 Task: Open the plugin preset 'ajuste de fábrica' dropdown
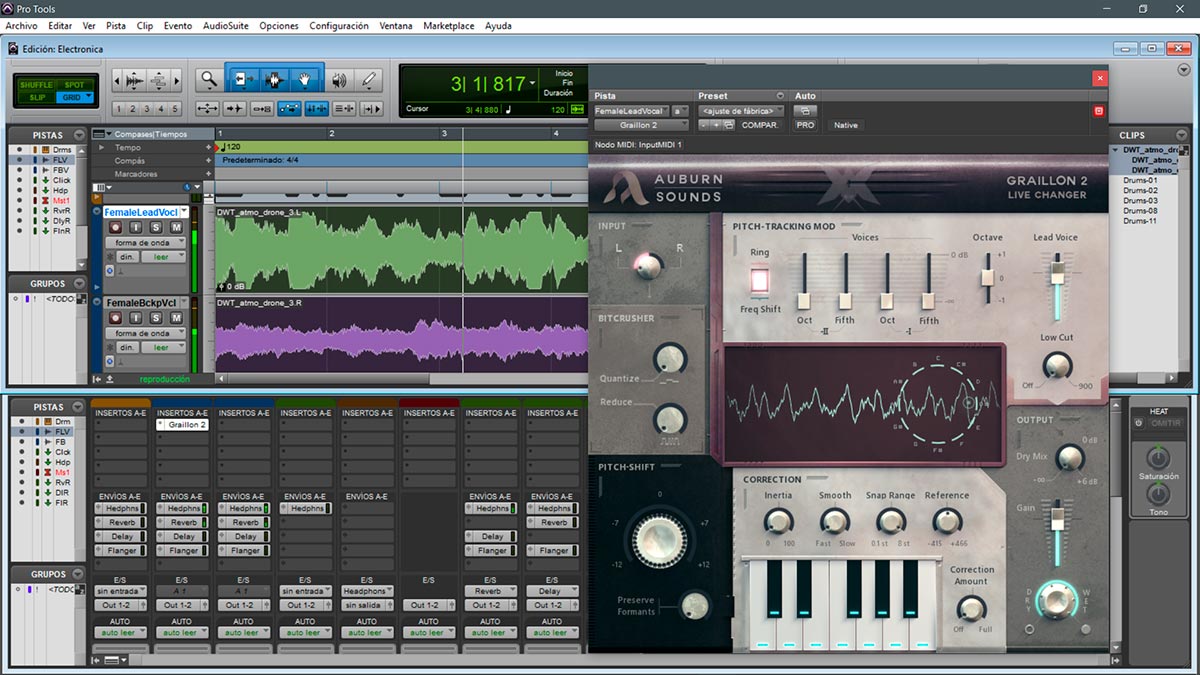click(x=741, y=111)
